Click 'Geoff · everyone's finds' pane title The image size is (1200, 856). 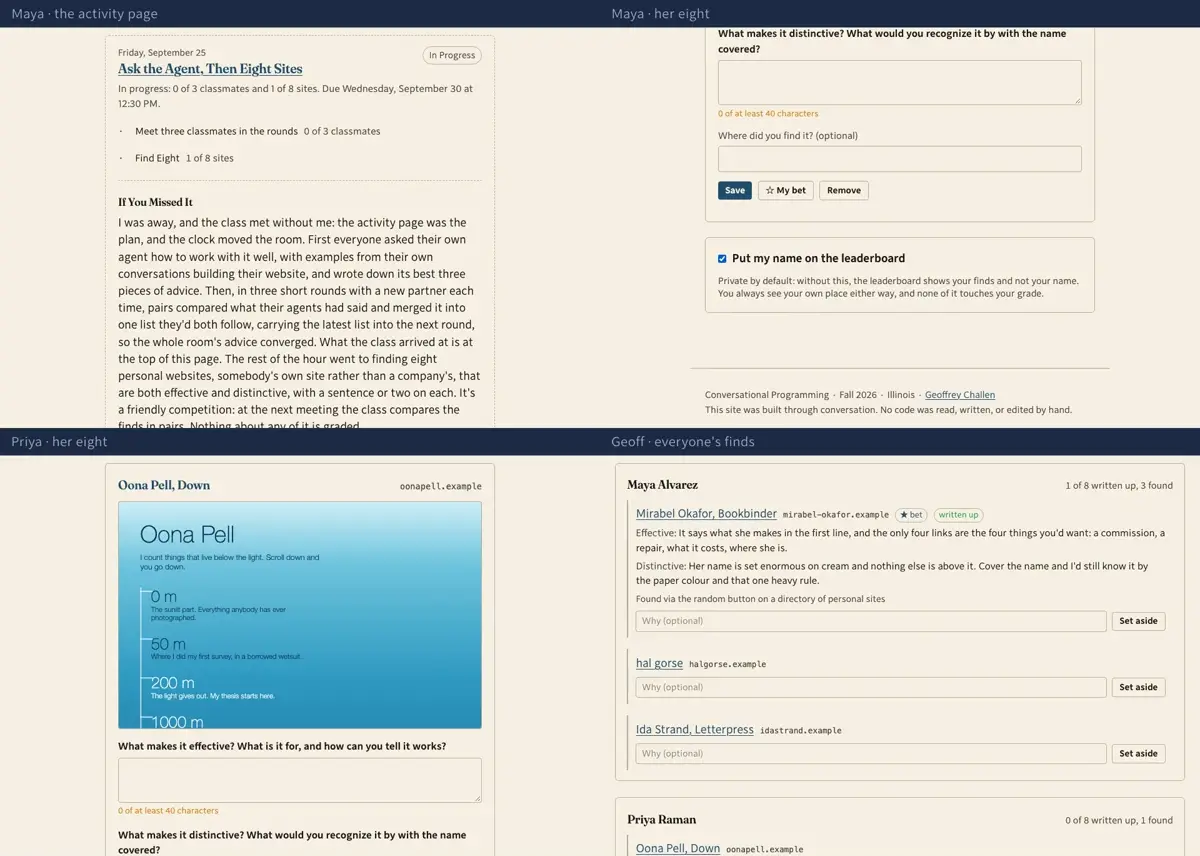pos(683,441)
